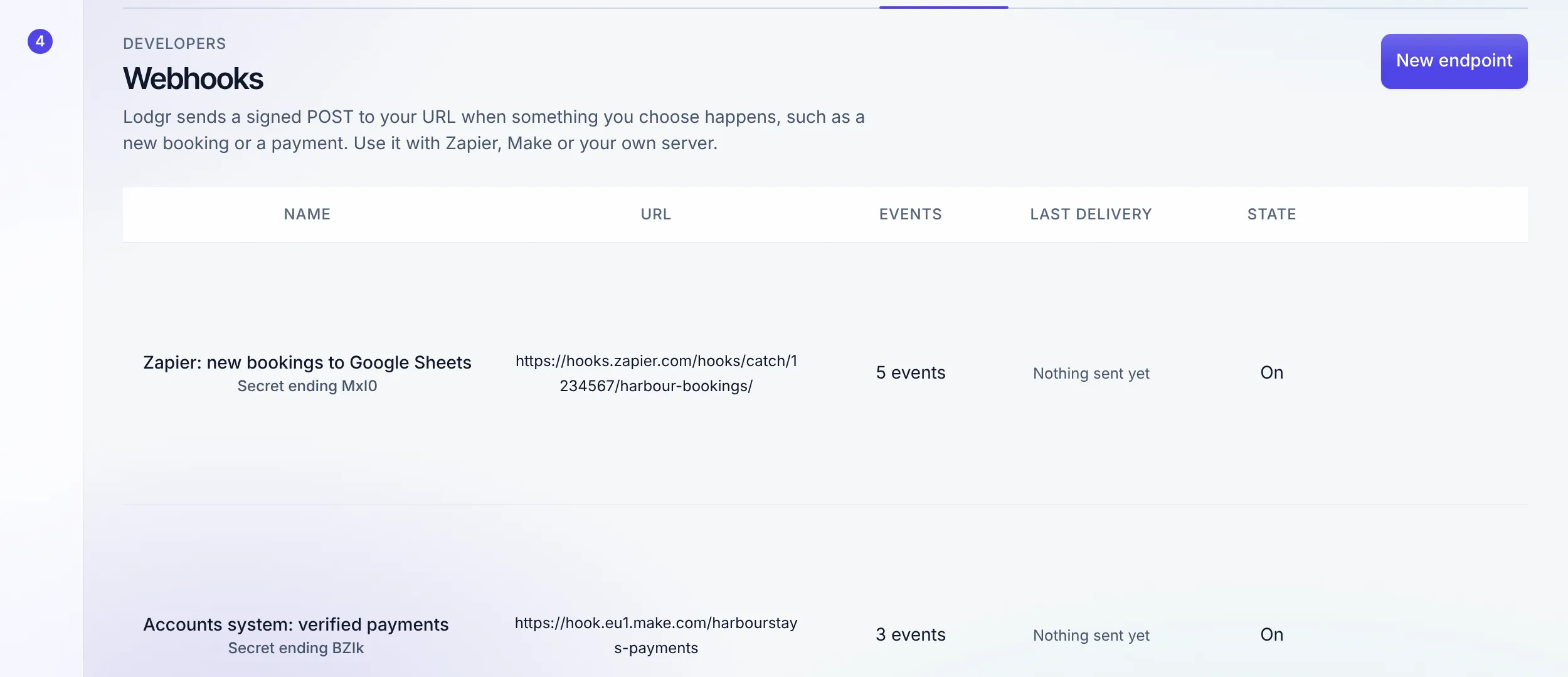
Task: Click the On state in the Zapier row
Action: [x=1272, y=372]
